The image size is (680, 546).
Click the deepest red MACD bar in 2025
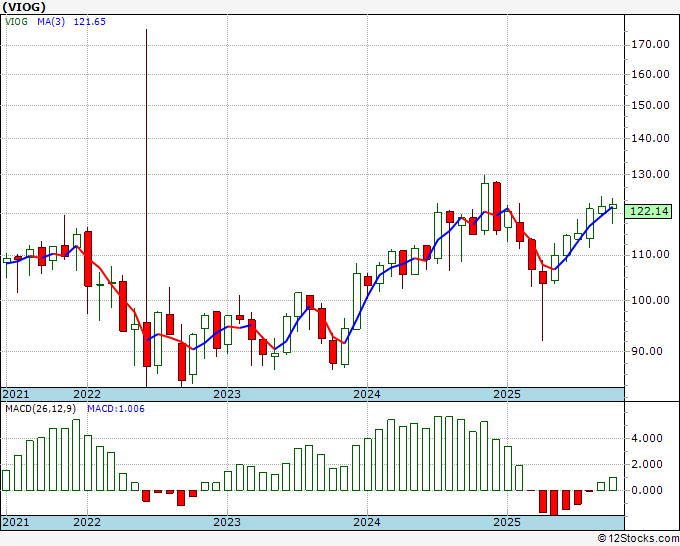tap(554, 503)
